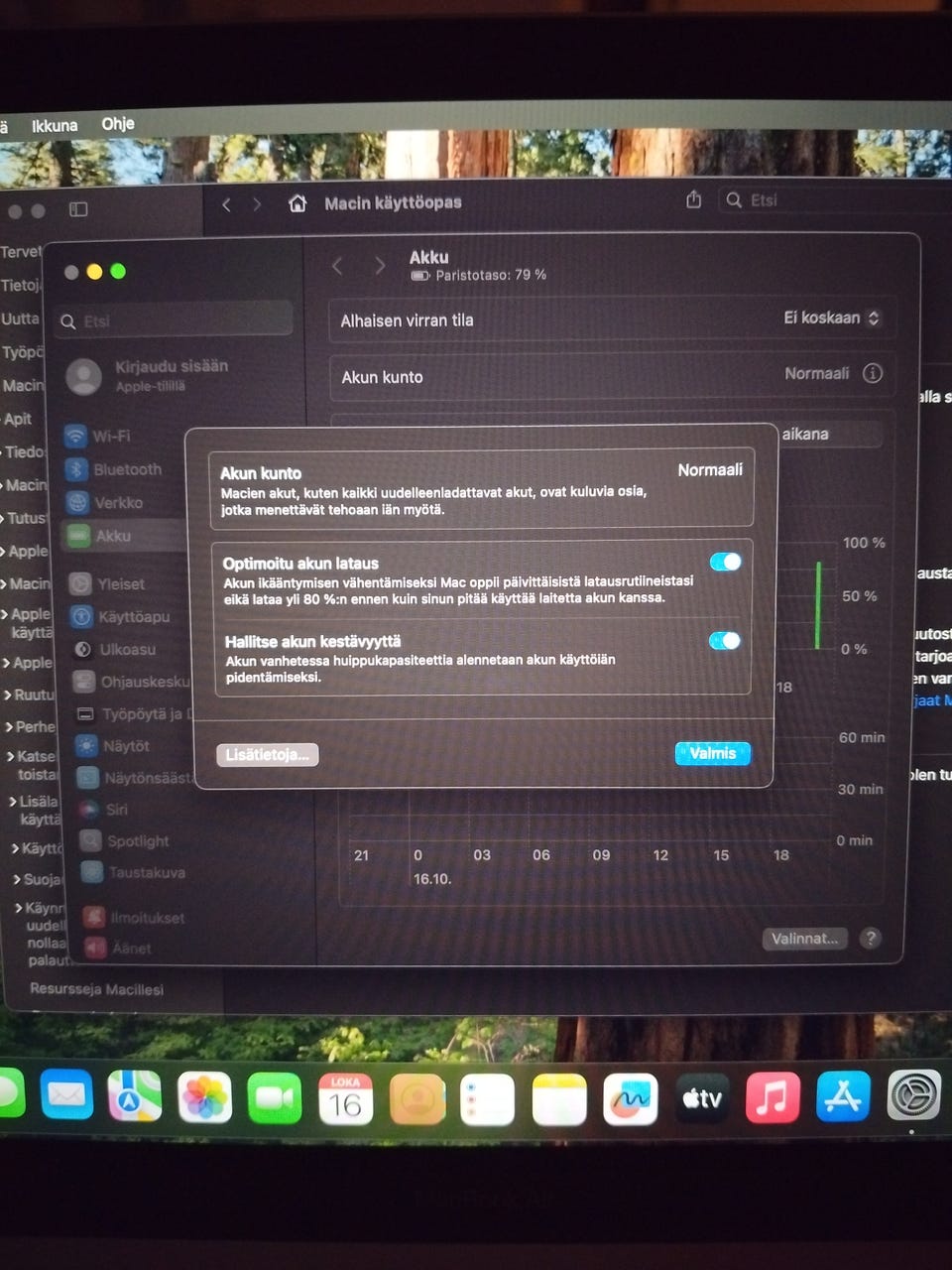Click Resursseja Macillesi in help sidebar
Screen dimensions: 952x1270
point(96,989)
